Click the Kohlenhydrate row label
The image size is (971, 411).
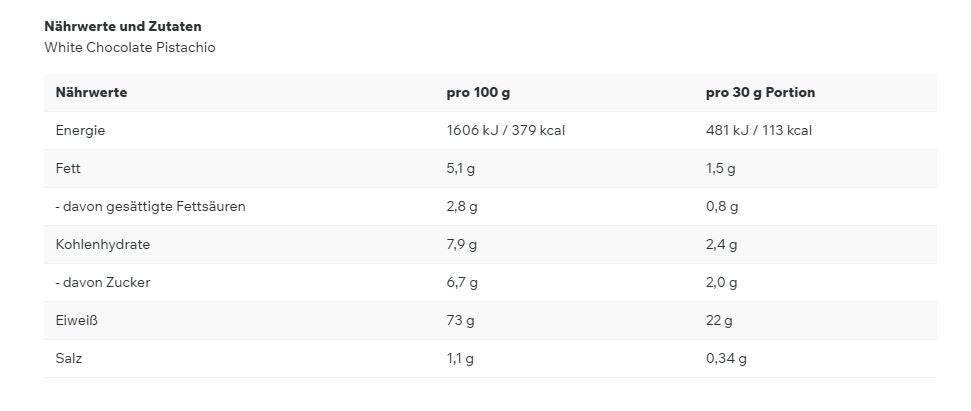(103, 244)
